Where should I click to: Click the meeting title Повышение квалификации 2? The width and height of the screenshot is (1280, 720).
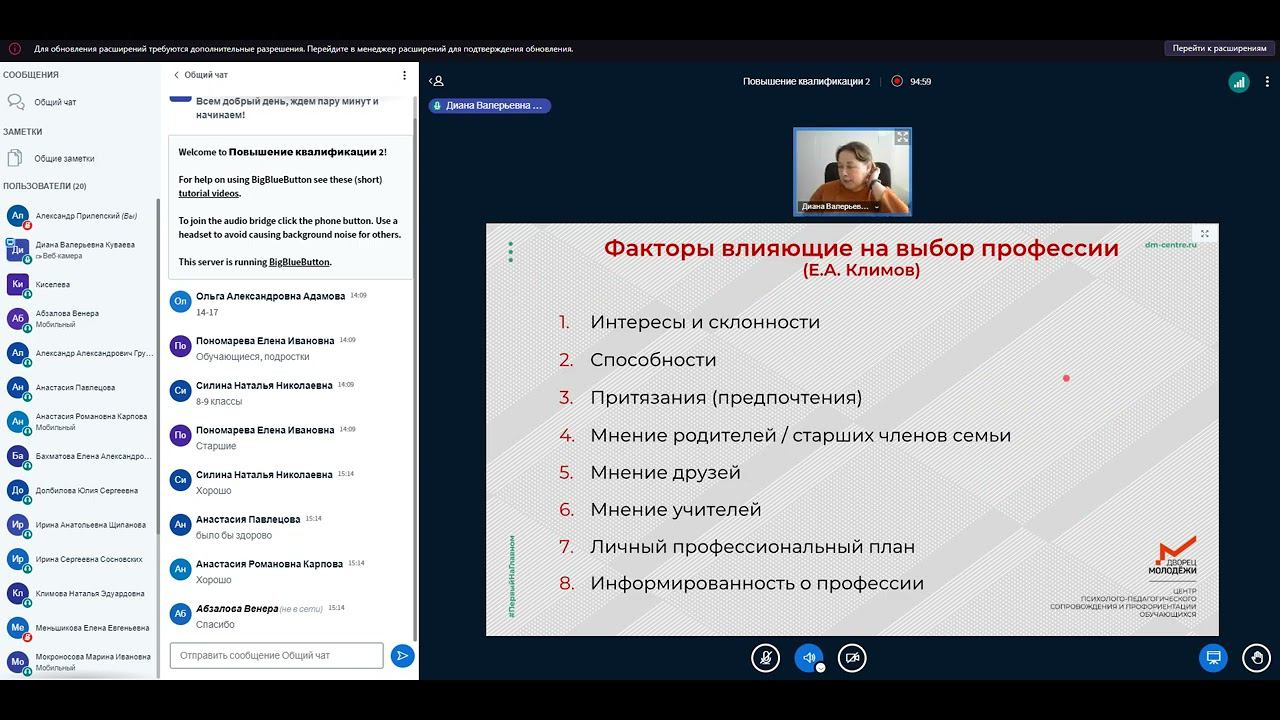806,82
